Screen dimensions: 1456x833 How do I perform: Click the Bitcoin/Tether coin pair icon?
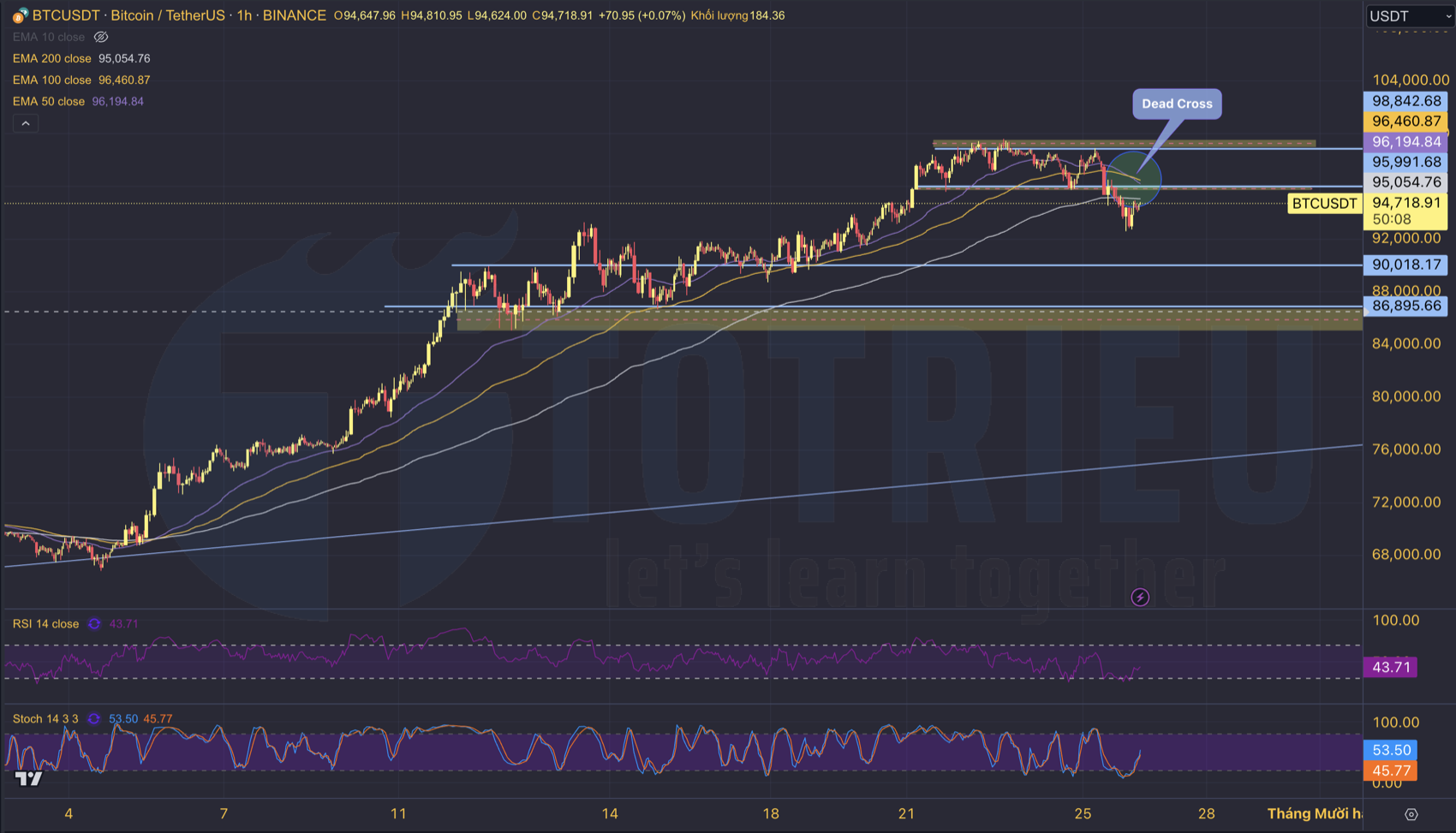tap(20, 15)
